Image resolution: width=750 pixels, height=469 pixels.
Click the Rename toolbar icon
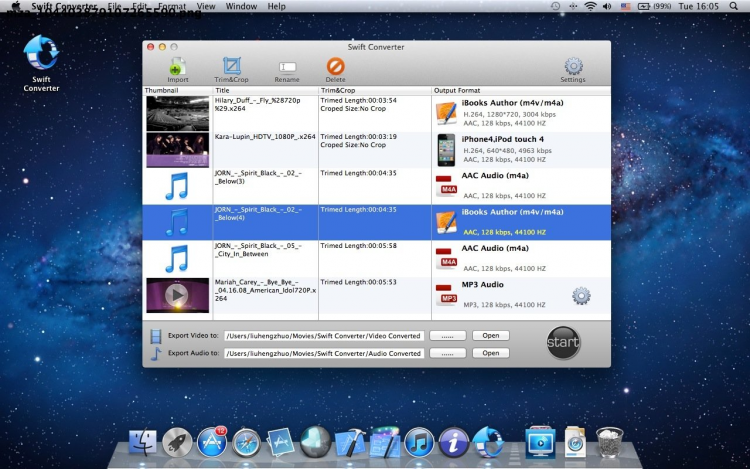tap(287, 68)
